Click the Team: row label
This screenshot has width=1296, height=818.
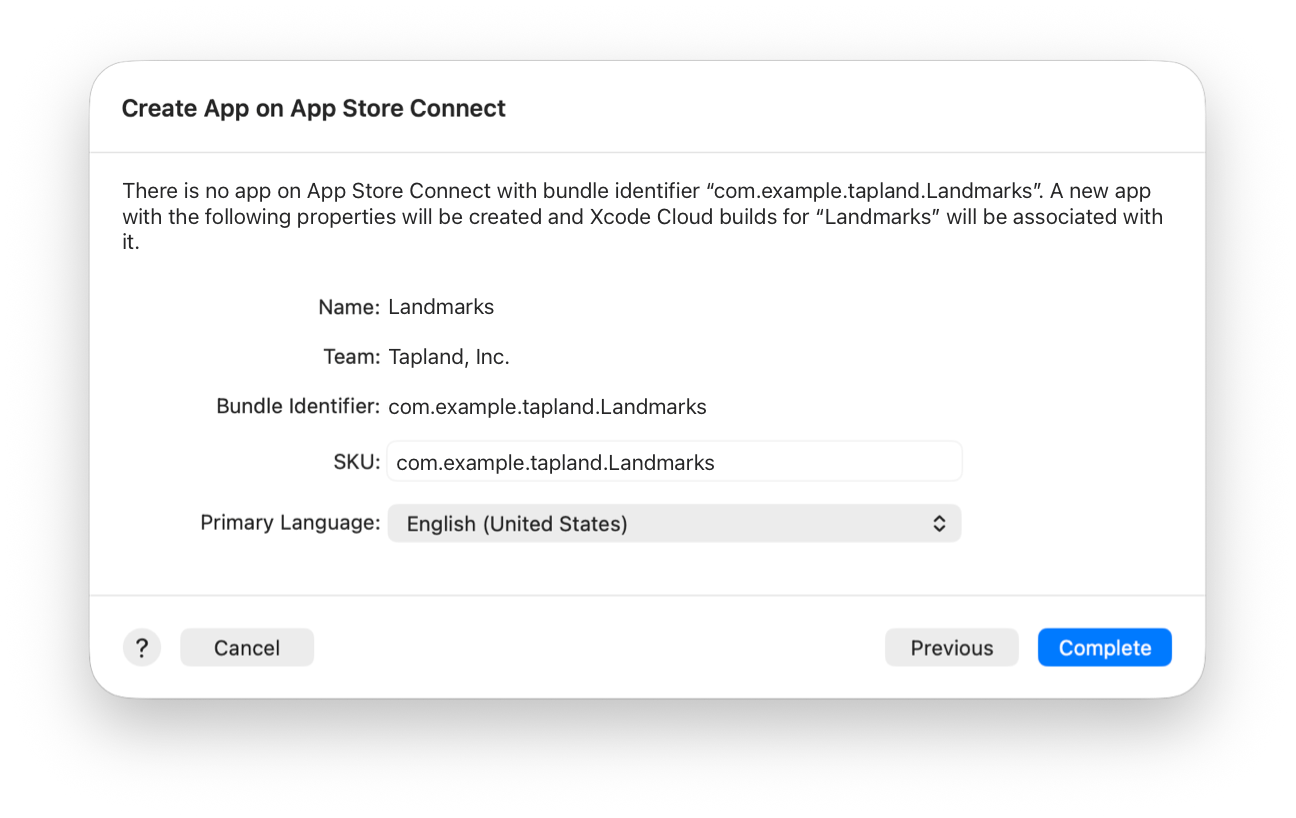pyautogui.click(x=351, y=356)
